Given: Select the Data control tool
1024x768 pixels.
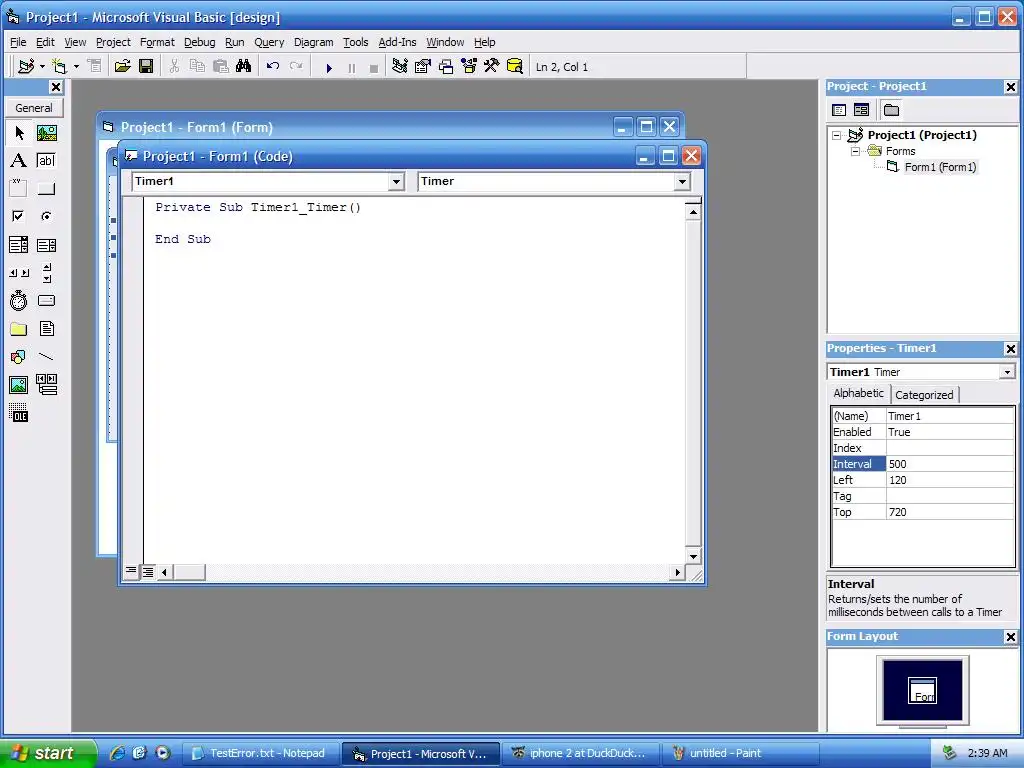Looking at the screenshot, I should click(x=46, y=385).
